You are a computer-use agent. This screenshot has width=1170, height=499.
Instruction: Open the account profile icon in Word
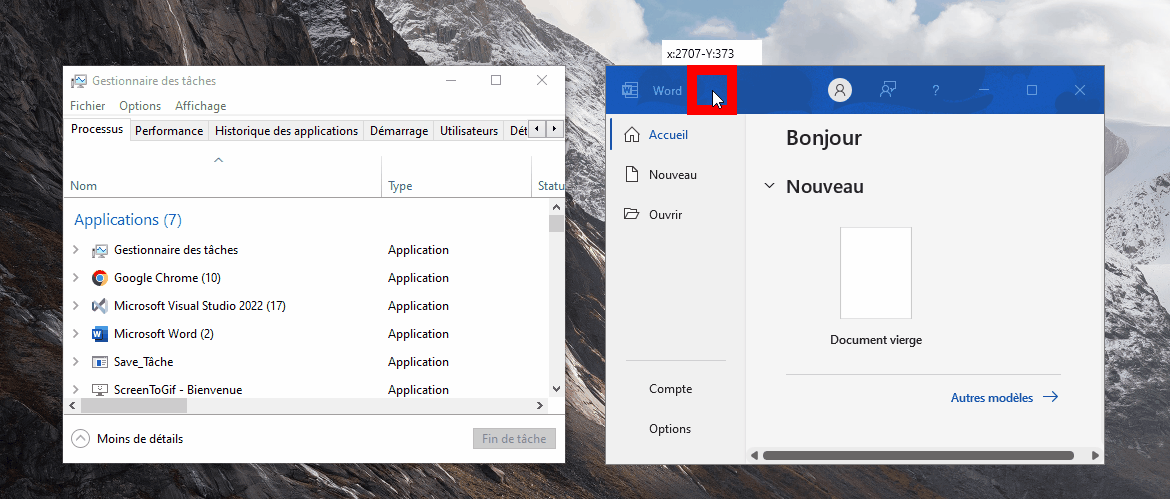tap(840, 90)
